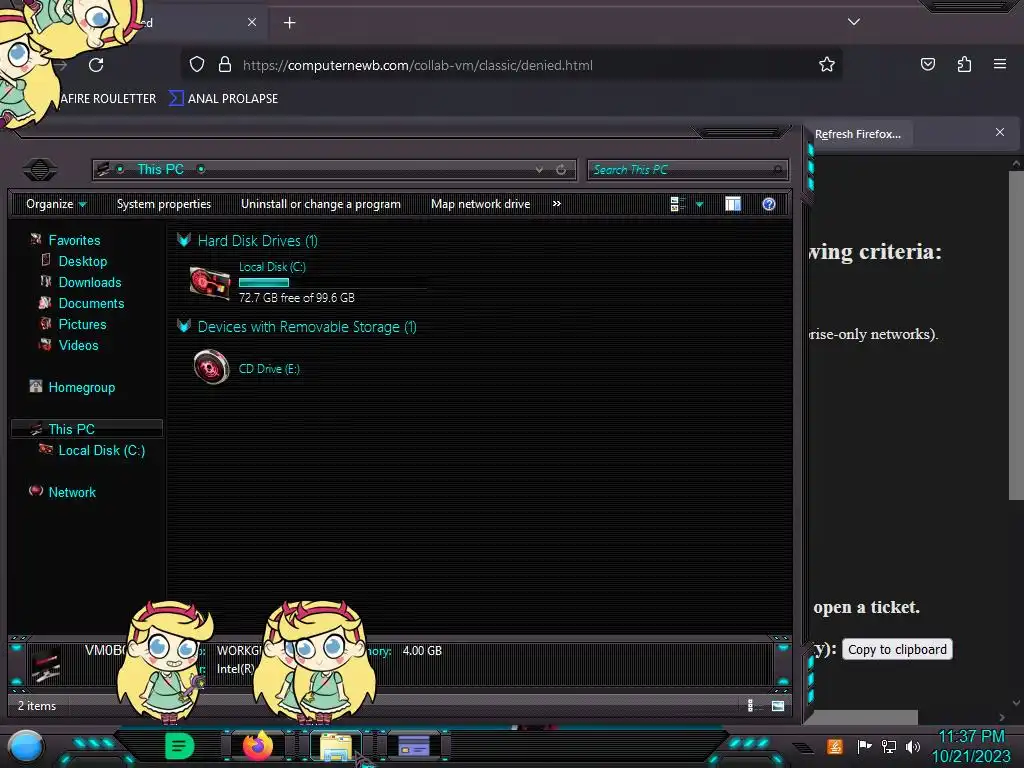Select CD Drive (E:) icon
Image resolution: width=1024 pixels, height=768 pixels.
(211, 367)
